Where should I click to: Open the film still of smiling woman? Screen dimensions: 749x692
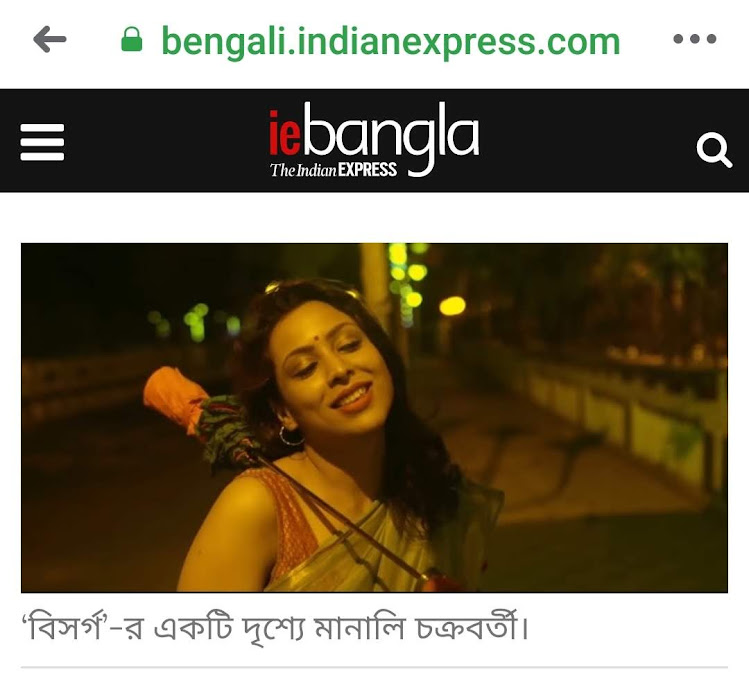pos(374,418)
